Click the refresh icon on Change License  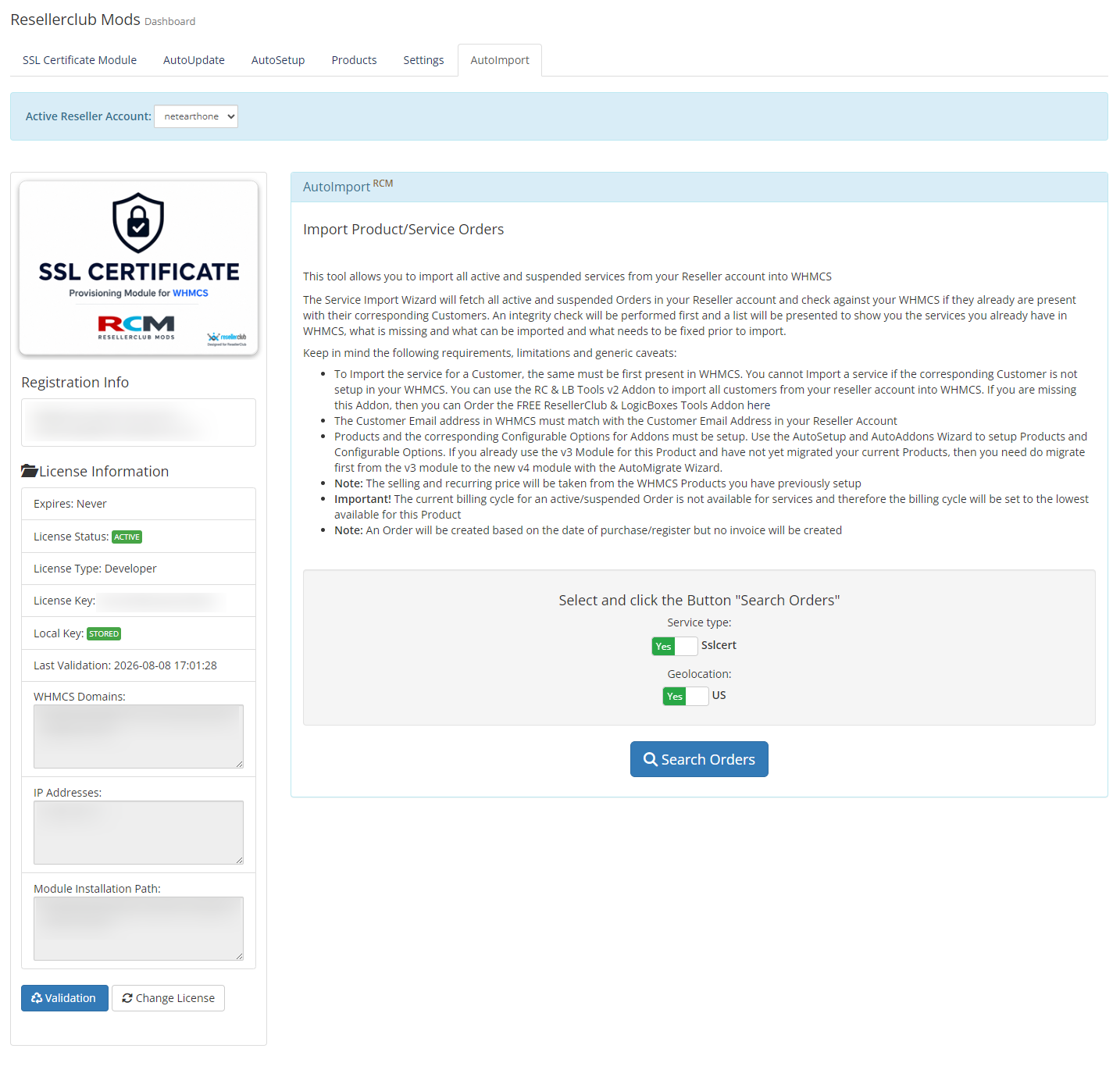[x=127, y=998]
